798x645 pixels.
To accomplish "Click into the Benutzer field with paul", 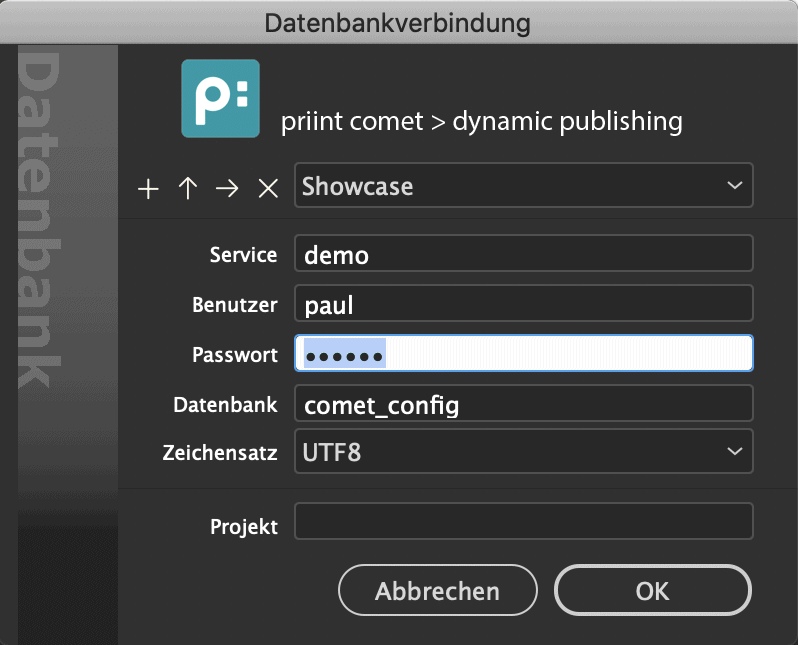I will 524,303.
